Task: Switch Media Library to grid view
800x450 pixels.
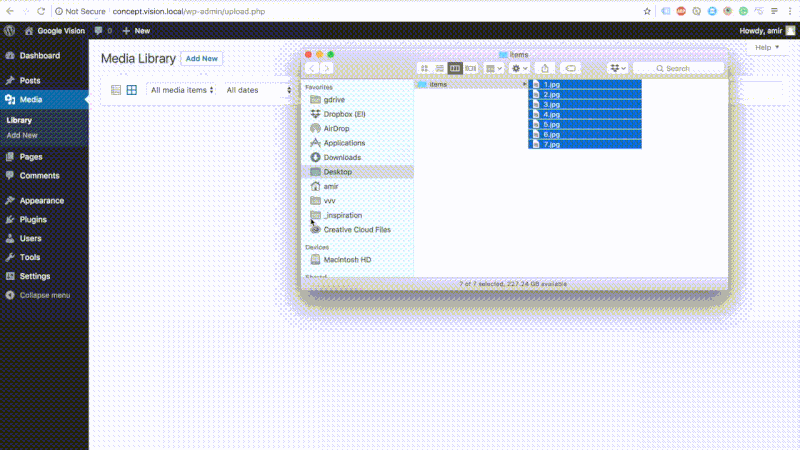Action: [x=132, y=90]
